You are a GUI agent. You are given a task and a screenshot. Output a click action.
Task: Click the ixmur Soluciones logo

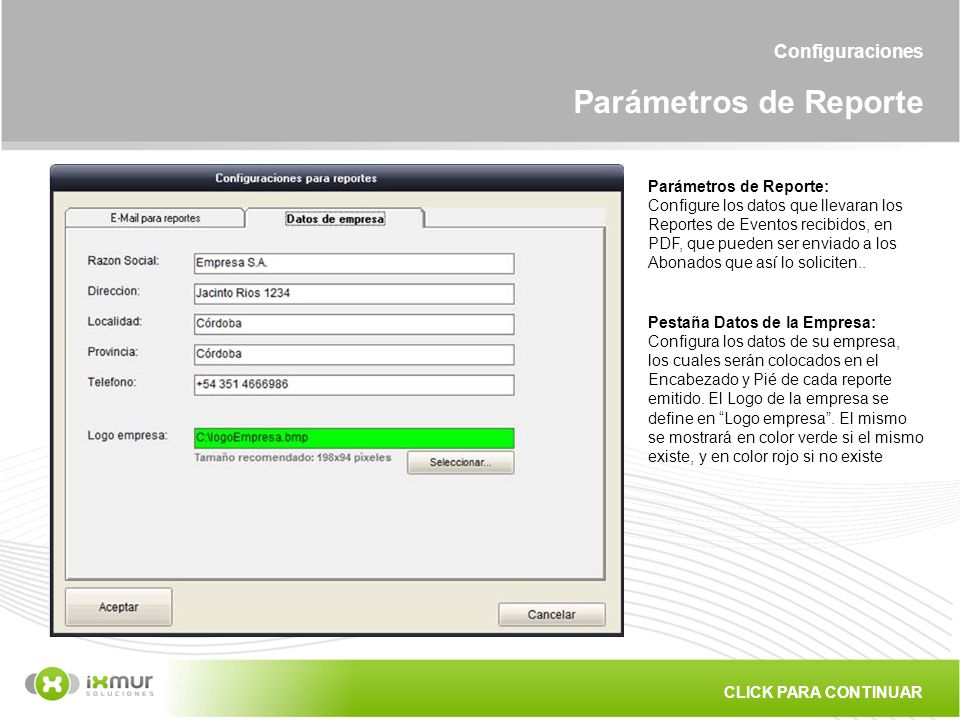(89, 683)
